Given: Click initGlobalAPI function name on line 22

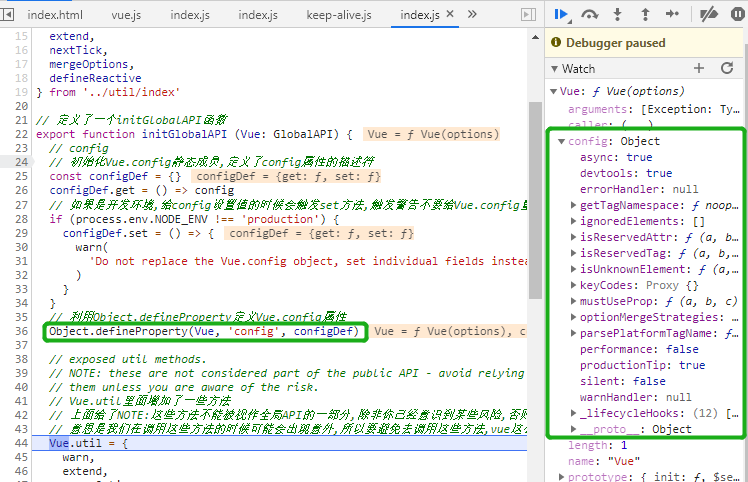Looking at the screenshot, I should 184,134.
